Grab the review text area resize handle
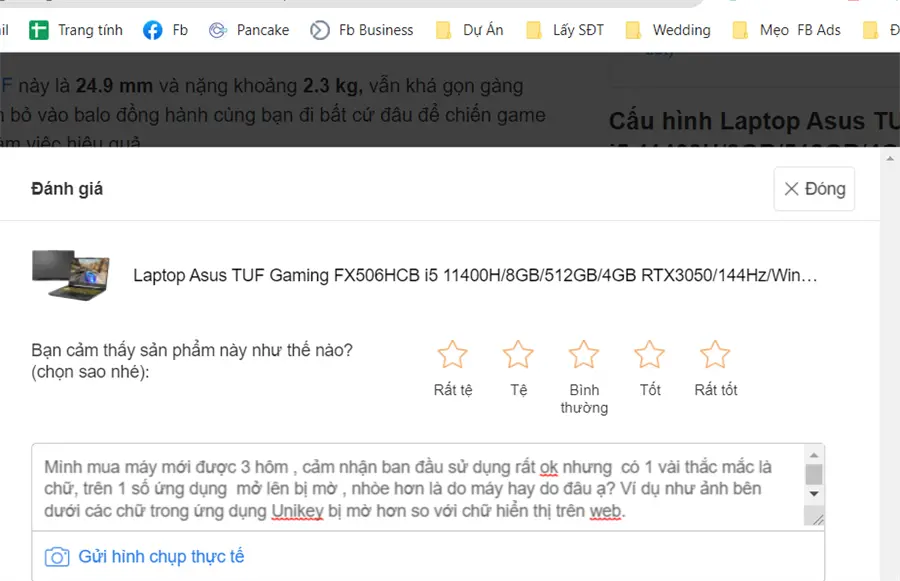This screenshot has height=581, width=900. pos(817,520)
